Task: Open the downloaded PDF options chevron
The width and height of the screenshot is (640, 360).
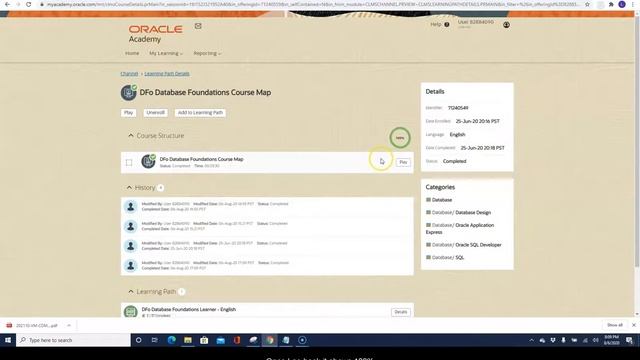Action: point(69,325)
